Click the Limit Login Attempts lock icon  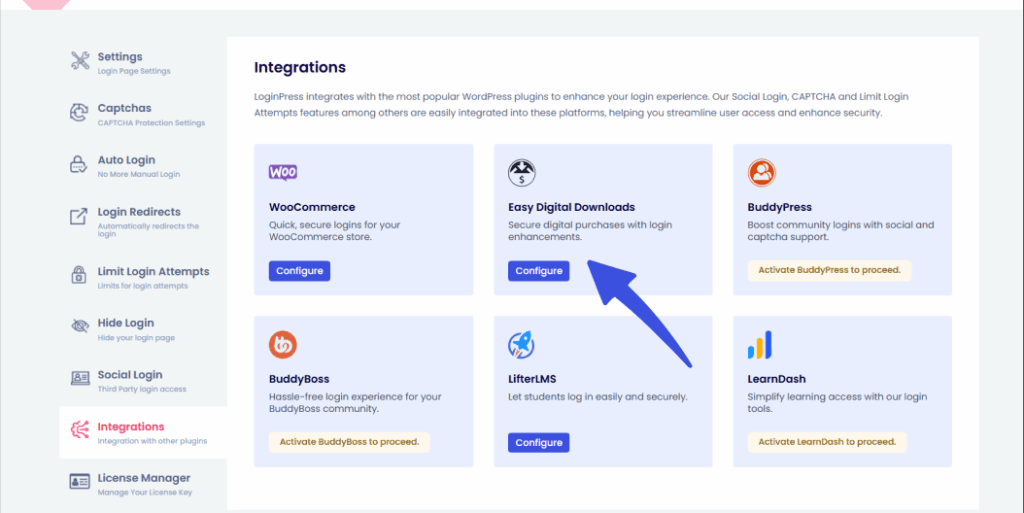[x=78, y=275]
